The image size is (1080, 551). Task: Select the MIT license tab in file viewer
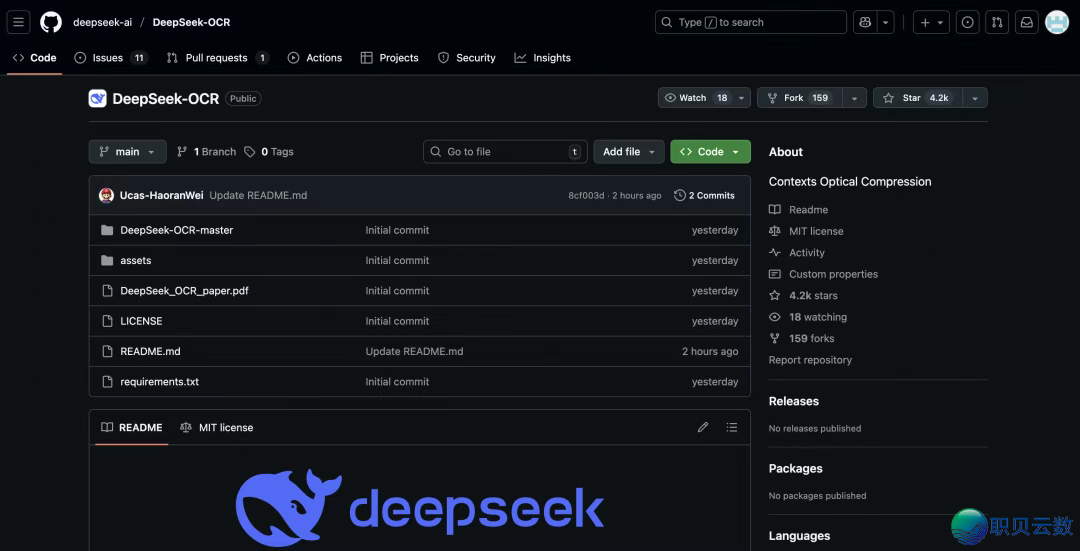(216, 428)
